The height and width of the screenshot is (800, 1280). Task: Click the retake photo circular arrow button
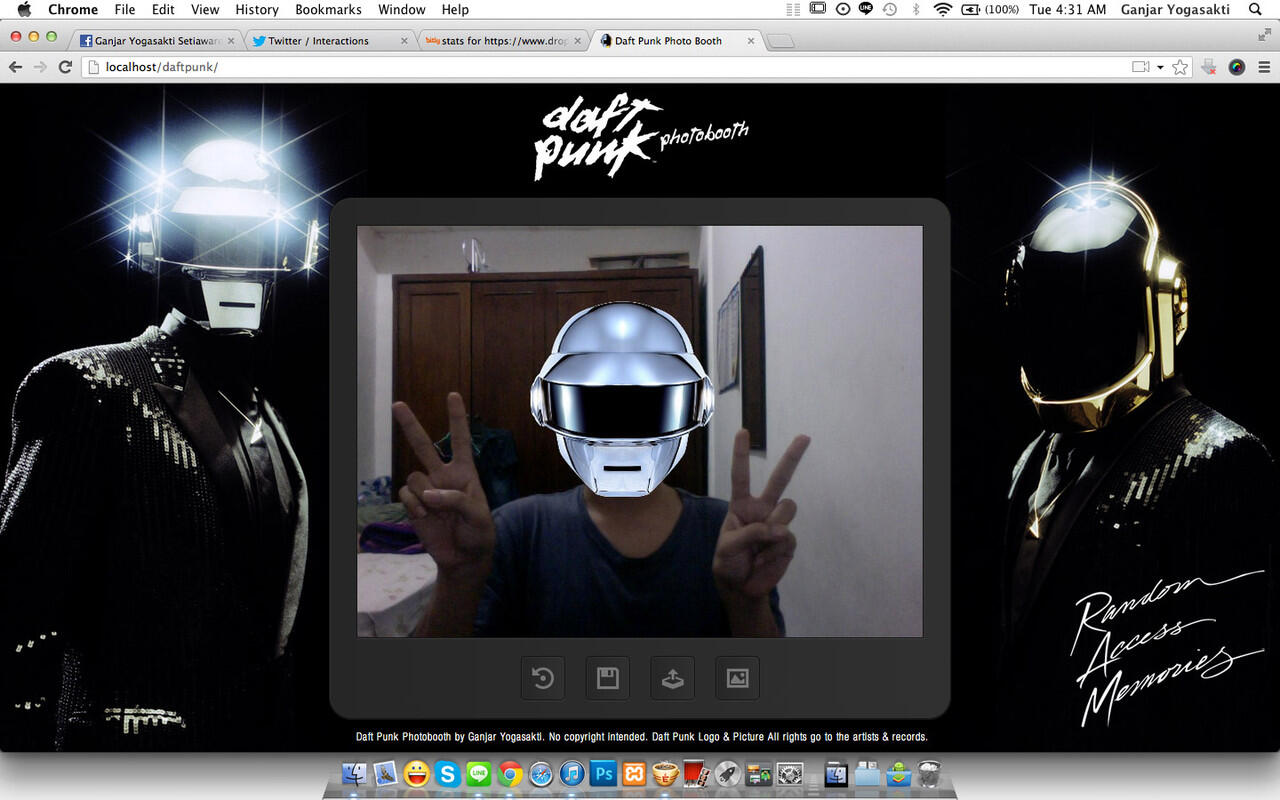click(x=543, y=678)
